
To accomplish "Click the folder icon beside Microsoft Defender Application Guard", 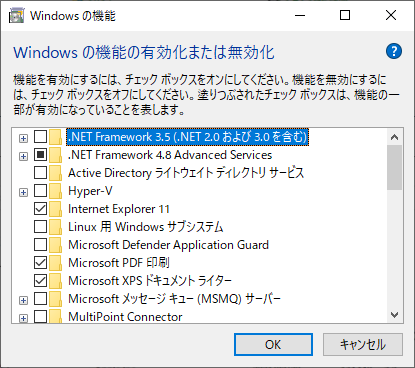I will coord(55,245).
